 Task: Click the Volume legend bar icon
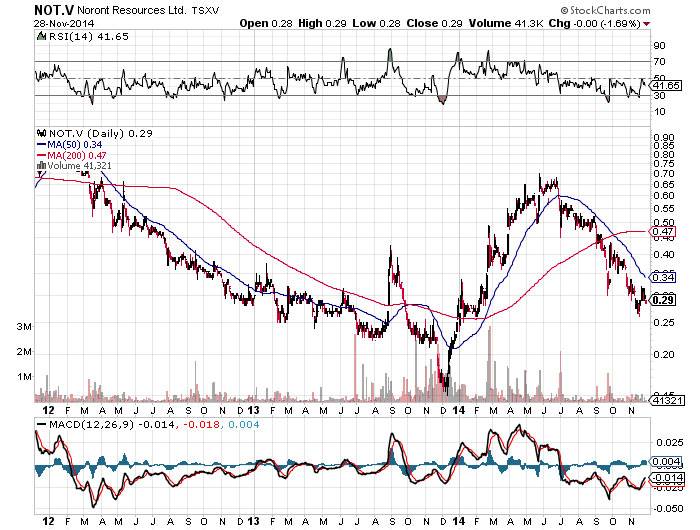[x=41, y=168]
